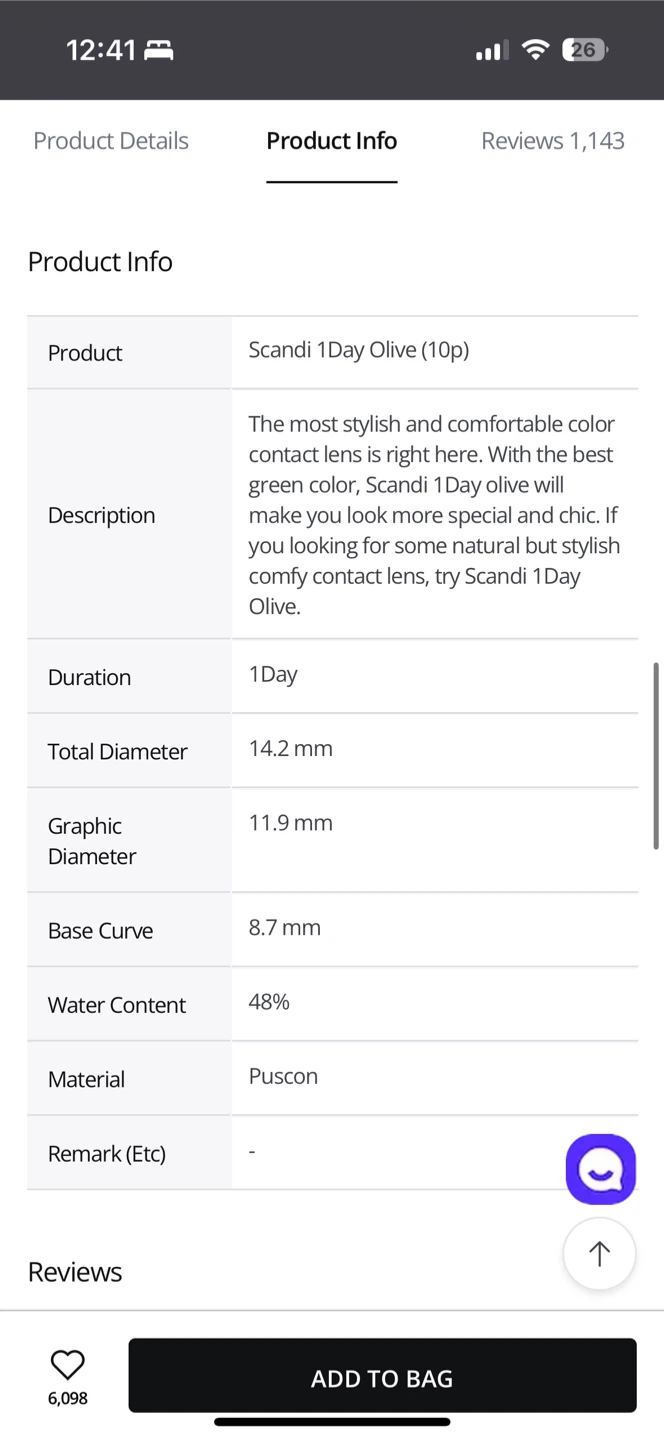The width and height of the screenshot is (664, 1440).
Task: Tap the Scandi 1Day Olive (10p) product name
Action: point(359,350)
